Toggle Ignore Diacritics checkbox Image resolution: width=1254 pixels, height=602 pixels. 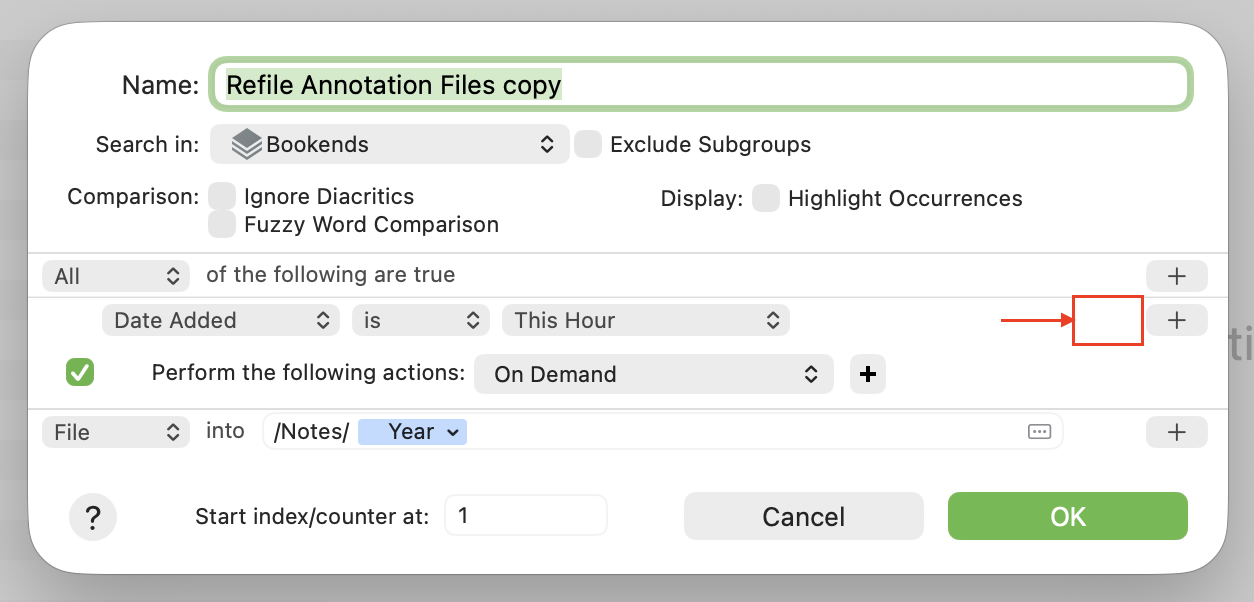click(222, 197)
